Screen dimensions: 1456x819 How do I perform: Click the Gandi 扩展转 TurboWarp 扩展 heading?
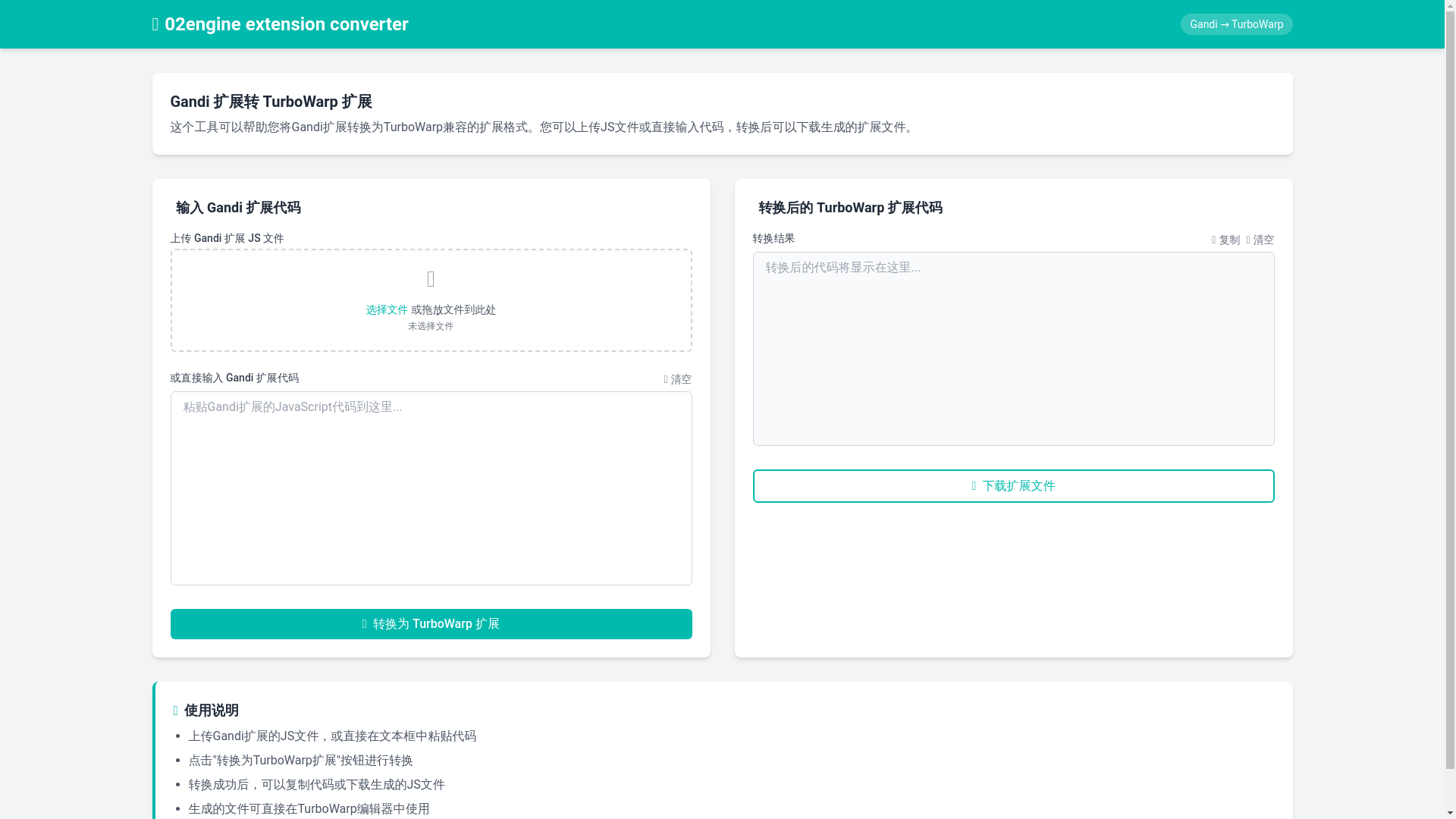point(271,102)
